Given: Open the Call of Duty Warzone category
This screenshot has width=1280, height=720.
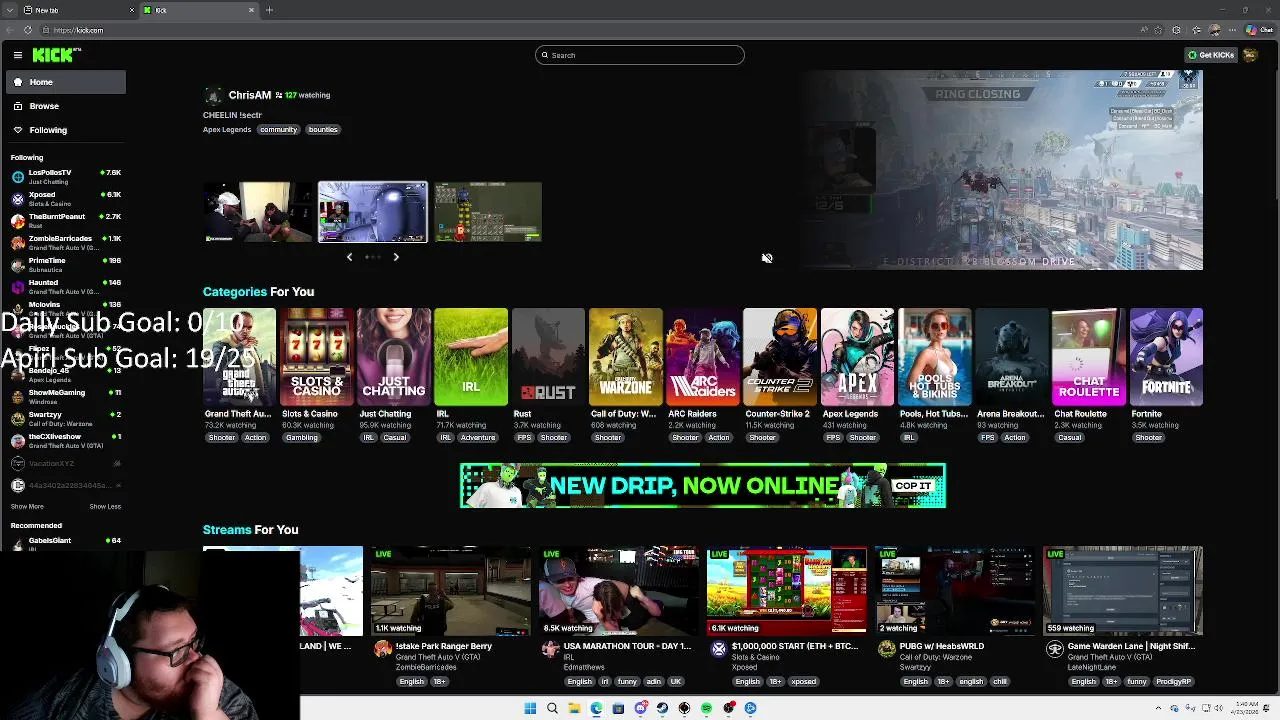Looking at the screenshot, I should [625, 357].
